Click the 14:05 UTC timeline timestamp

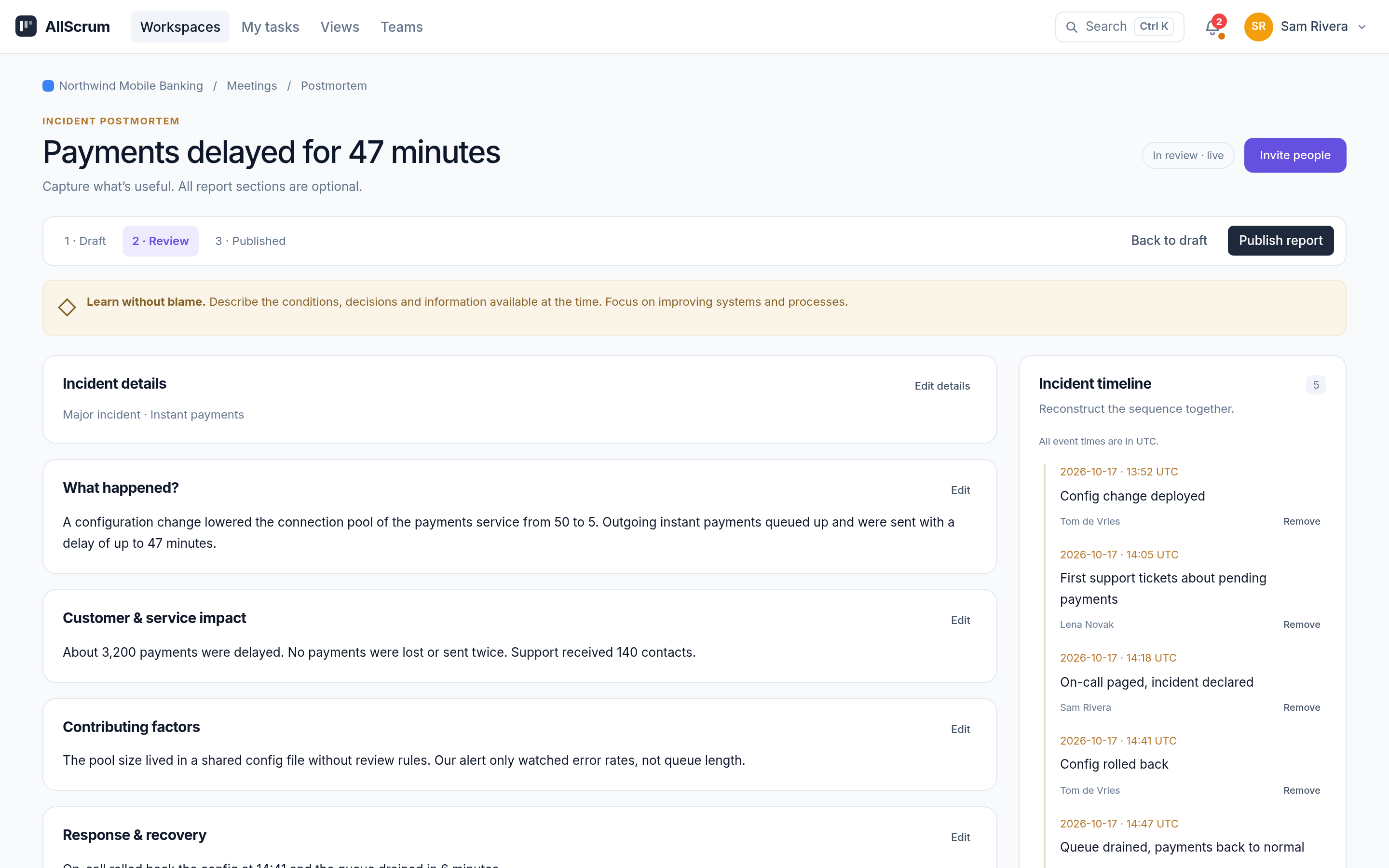pyautogui.click(x=1118, y=555)
